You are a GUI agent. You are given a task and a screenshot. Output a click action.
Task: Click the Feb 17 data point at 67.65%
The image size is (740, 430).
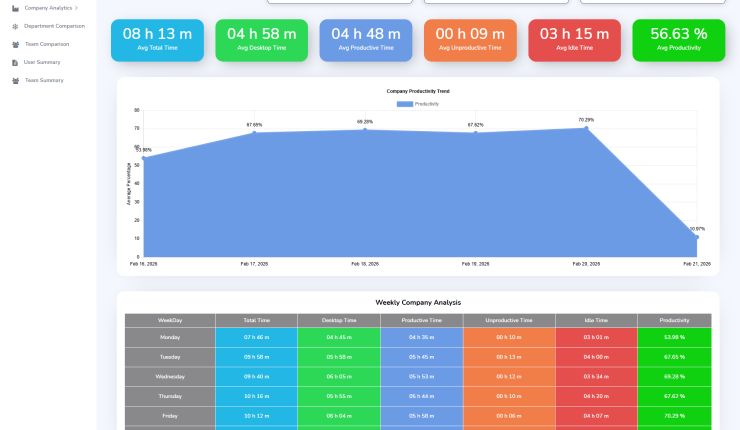(x=254, y=133)
